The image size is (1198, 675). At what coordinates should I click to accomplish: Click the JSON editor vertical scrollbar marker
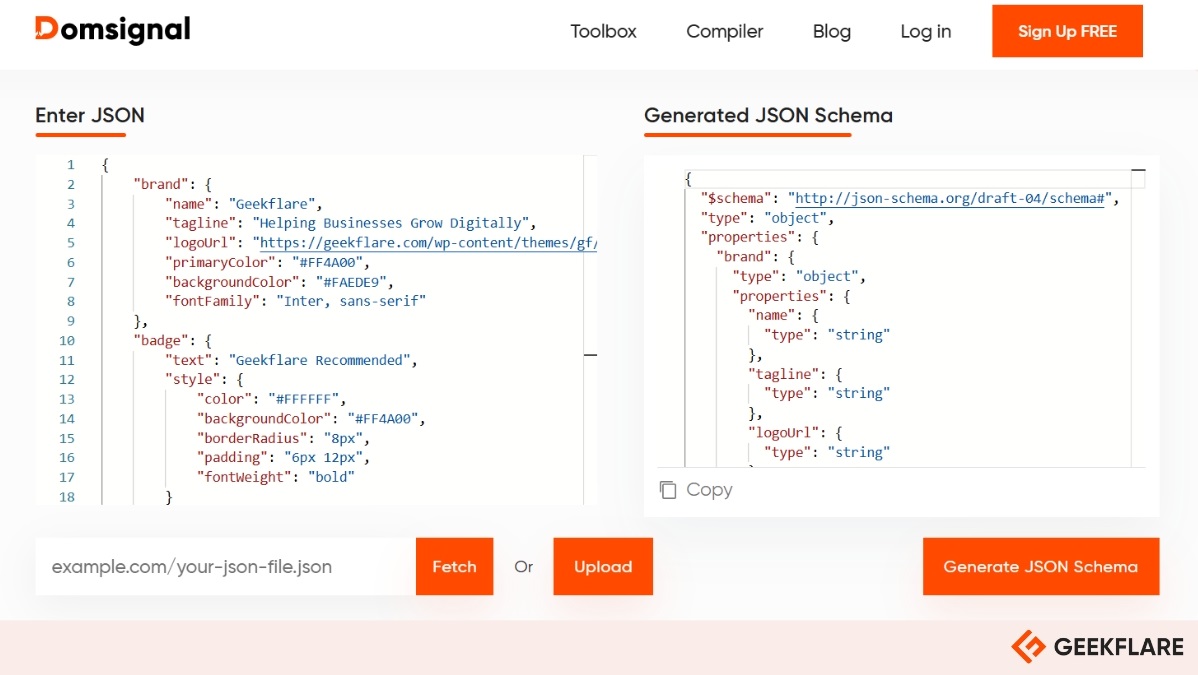pyautogui.click(x=590, y=355)
